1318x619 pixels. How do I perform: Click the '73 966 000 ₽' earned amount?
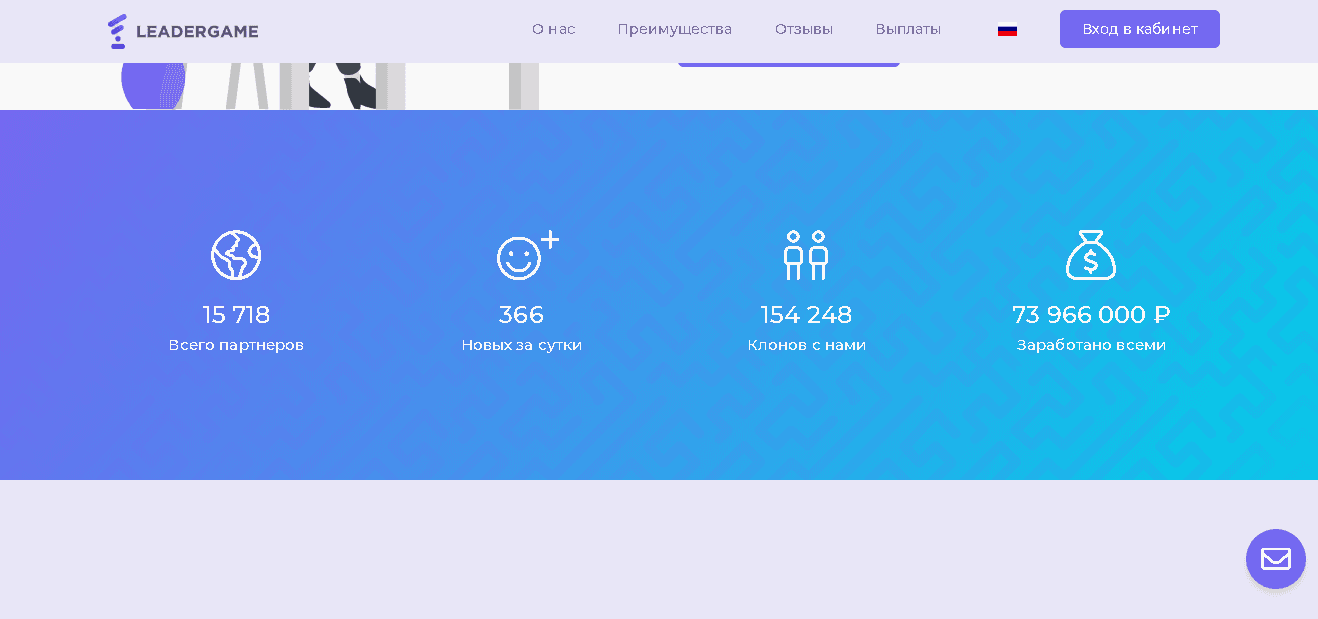coord(1091,315)
